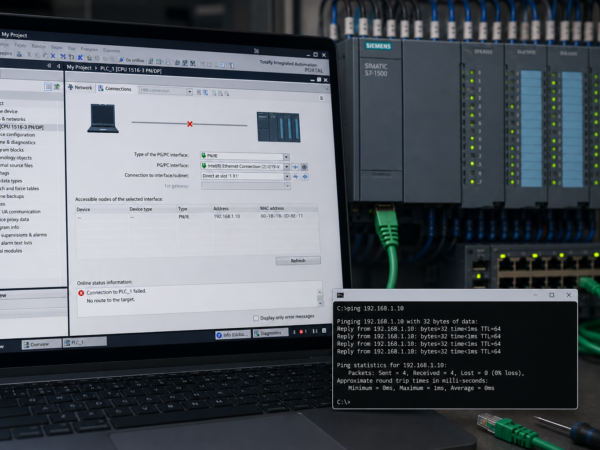Open the HMI connection type dropdown
The height and width of the screenshot is (450, 600).
(x=189, y=91)
